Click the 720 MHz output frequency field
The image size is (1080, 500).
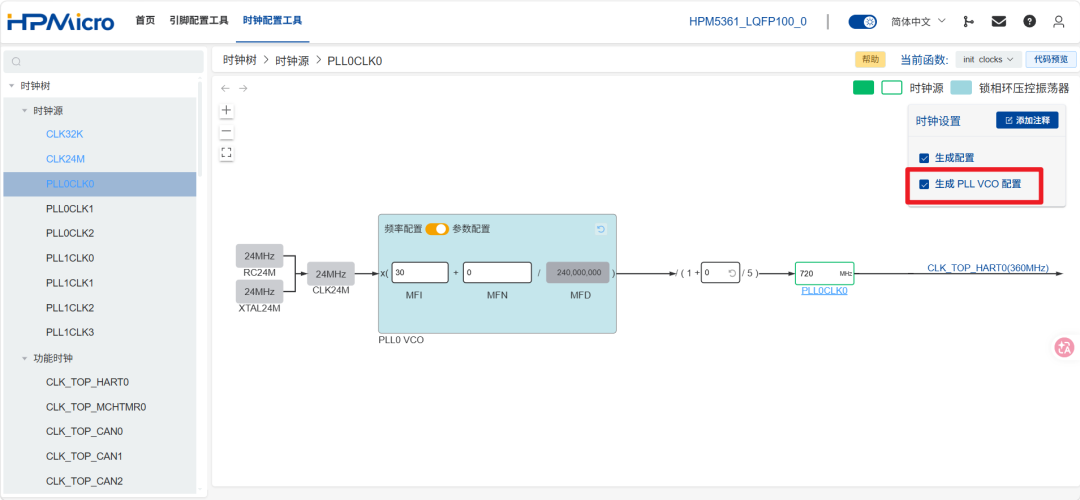[824, 273]
